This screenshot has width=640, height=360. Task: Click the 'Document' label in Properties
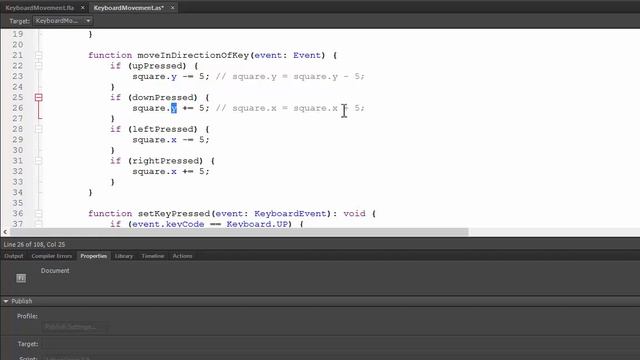coord(55,271)
